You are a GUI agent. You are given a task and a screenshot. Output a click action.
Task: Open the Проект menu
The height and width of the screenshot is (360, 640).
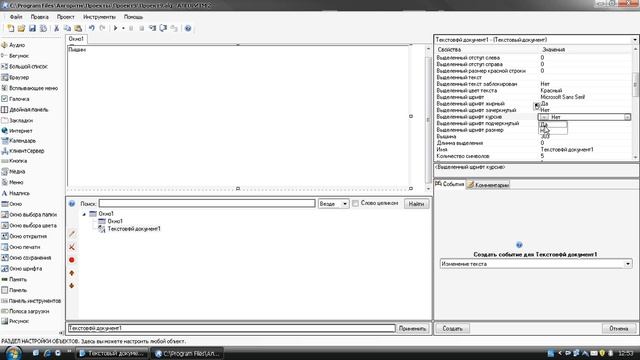click(x=66, y=17)
